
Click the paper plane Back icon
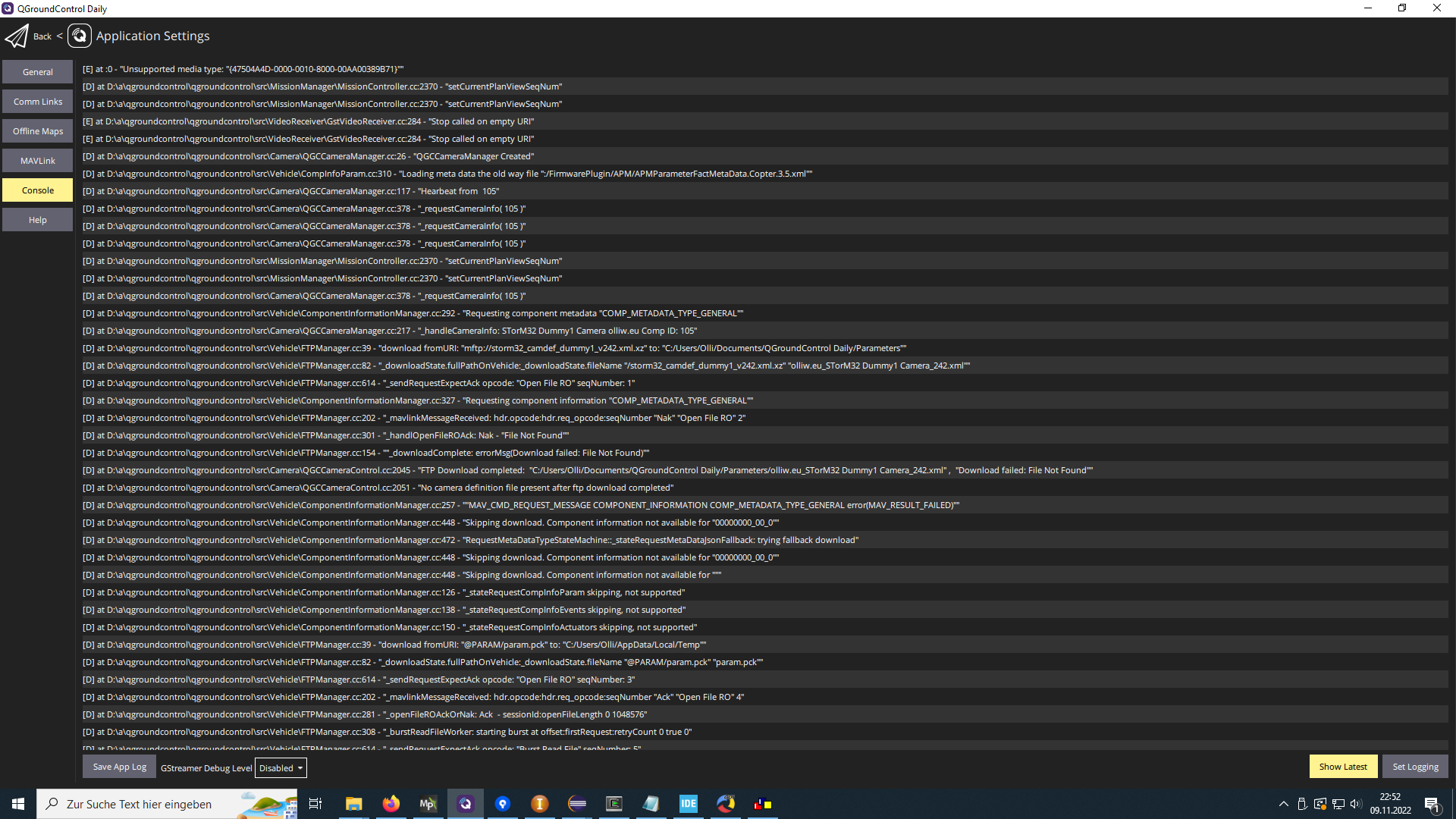17,36
